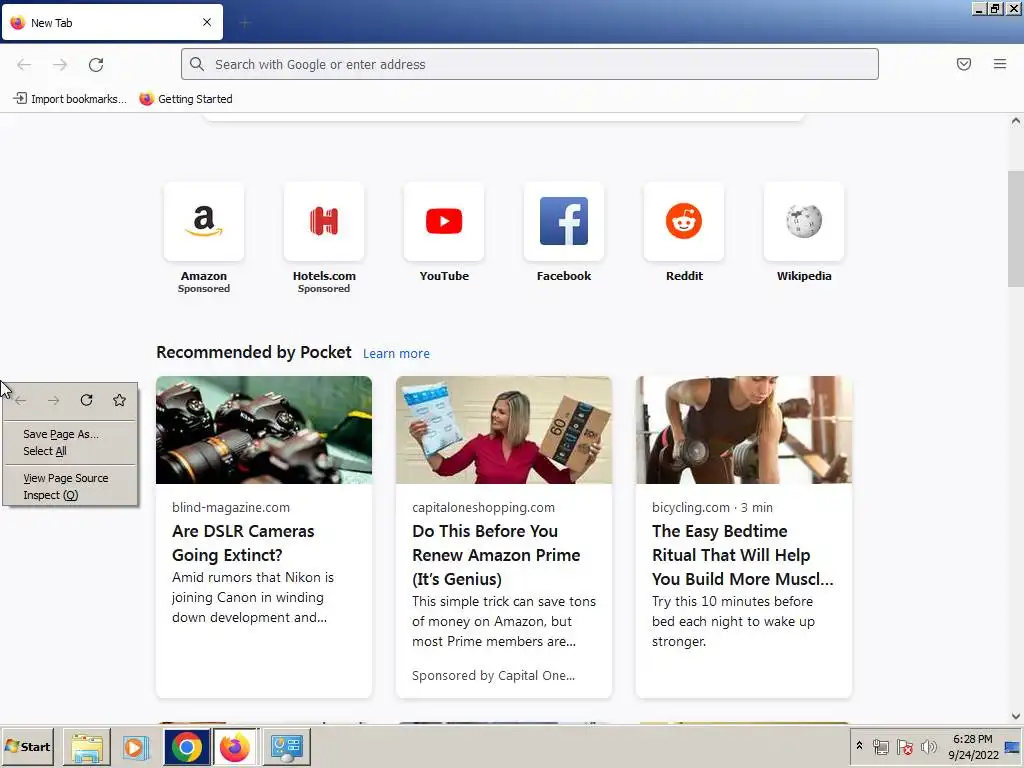Click the vertical scrollbar thumb
Screen dimensions: 1024x768
pos(1016,229)
